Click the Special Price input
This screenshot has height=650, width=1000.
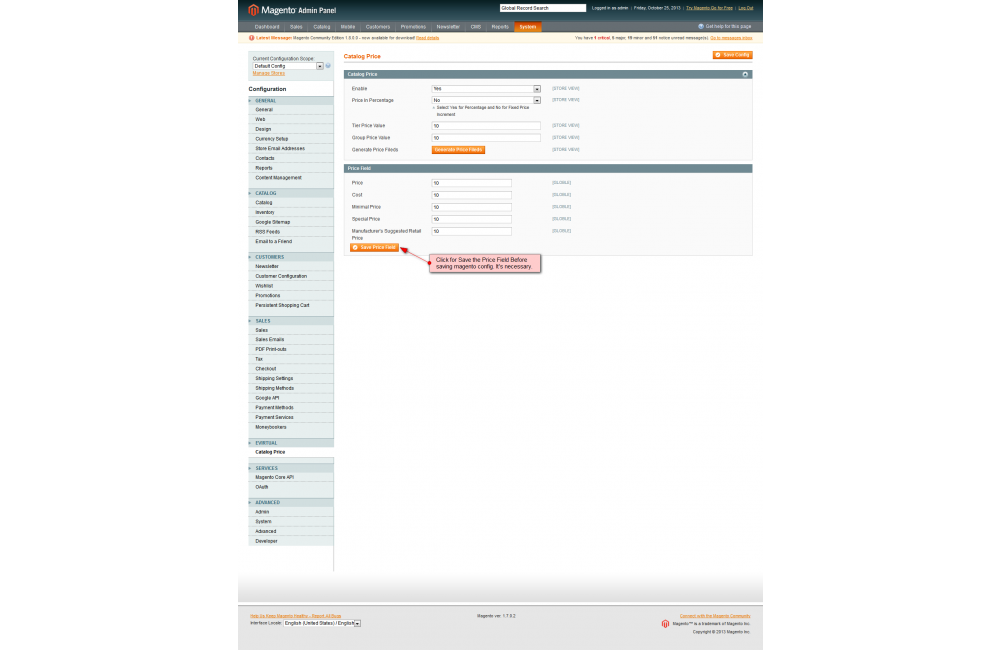[471, 219]
